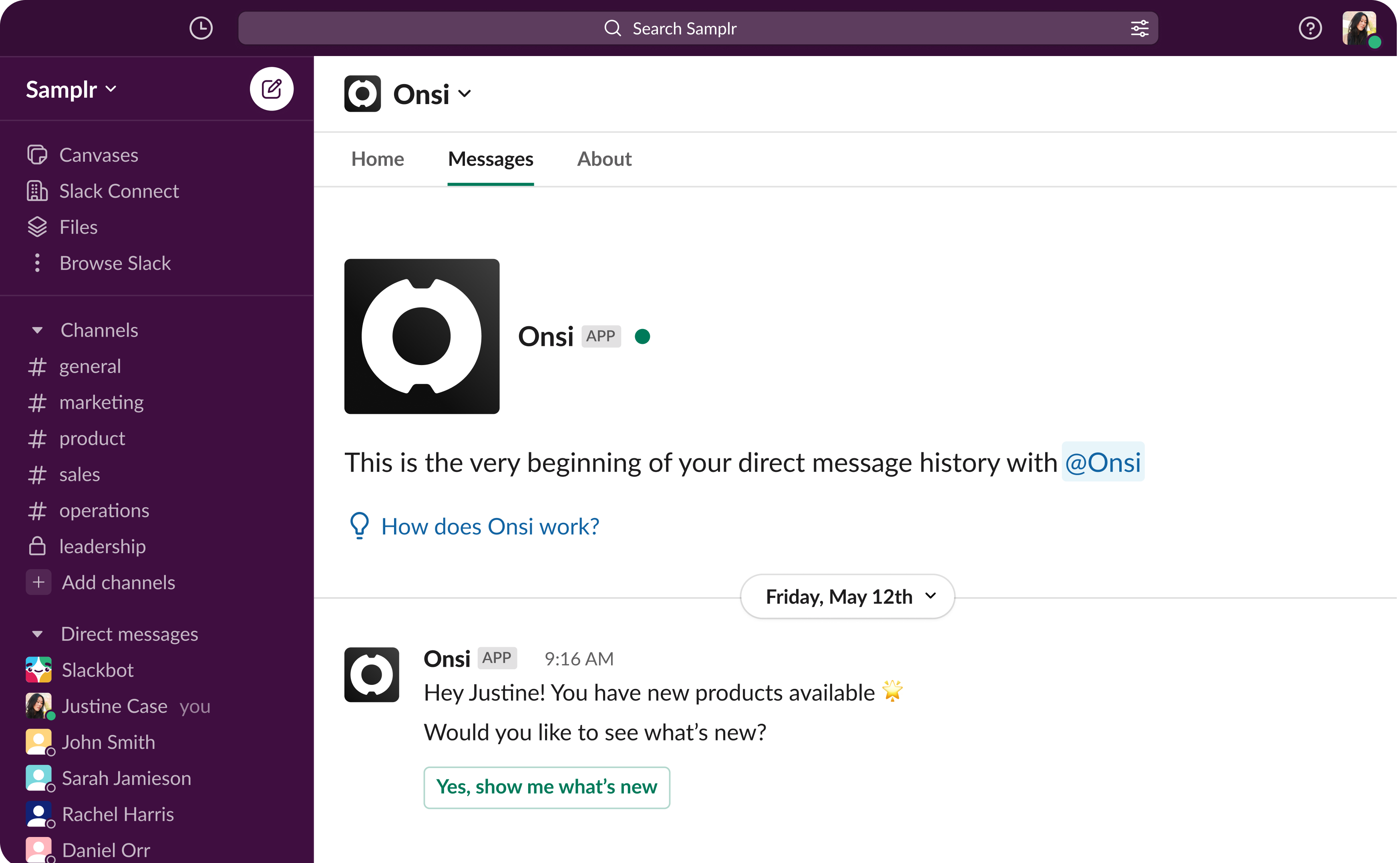Image resolution: width=1400 pixels, height=863 pixels.
Task: Click the Slack Connect building icon
Action: click(x=37, y=191)
